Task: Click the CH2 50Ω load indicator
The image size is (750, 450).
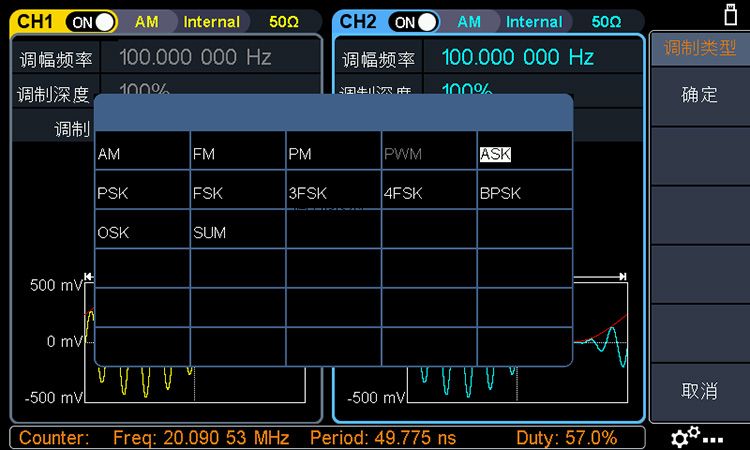Action: coord(605,21)
